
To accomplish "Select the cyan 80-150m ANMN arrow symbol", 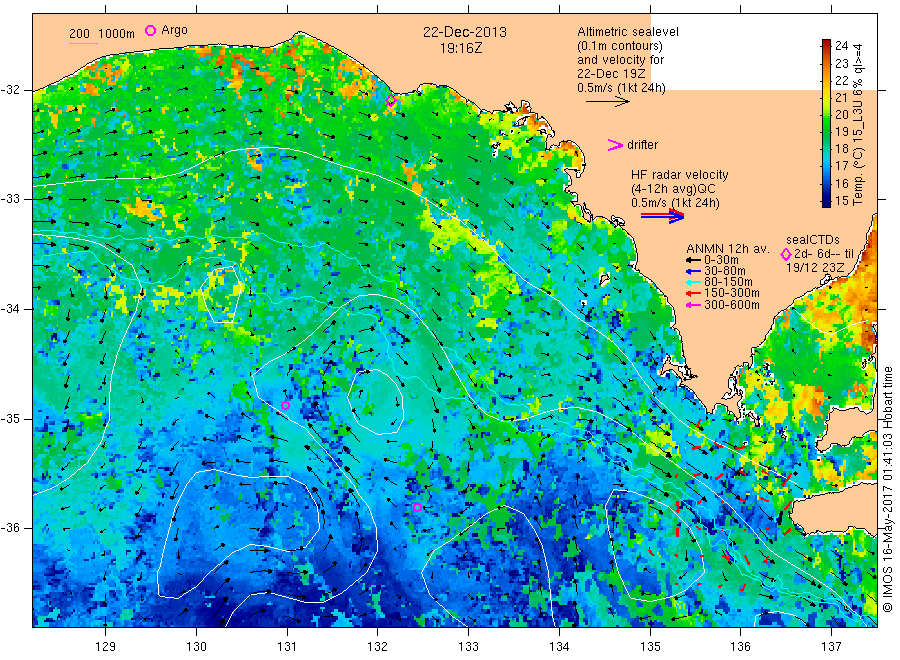I will click(693, 282).
